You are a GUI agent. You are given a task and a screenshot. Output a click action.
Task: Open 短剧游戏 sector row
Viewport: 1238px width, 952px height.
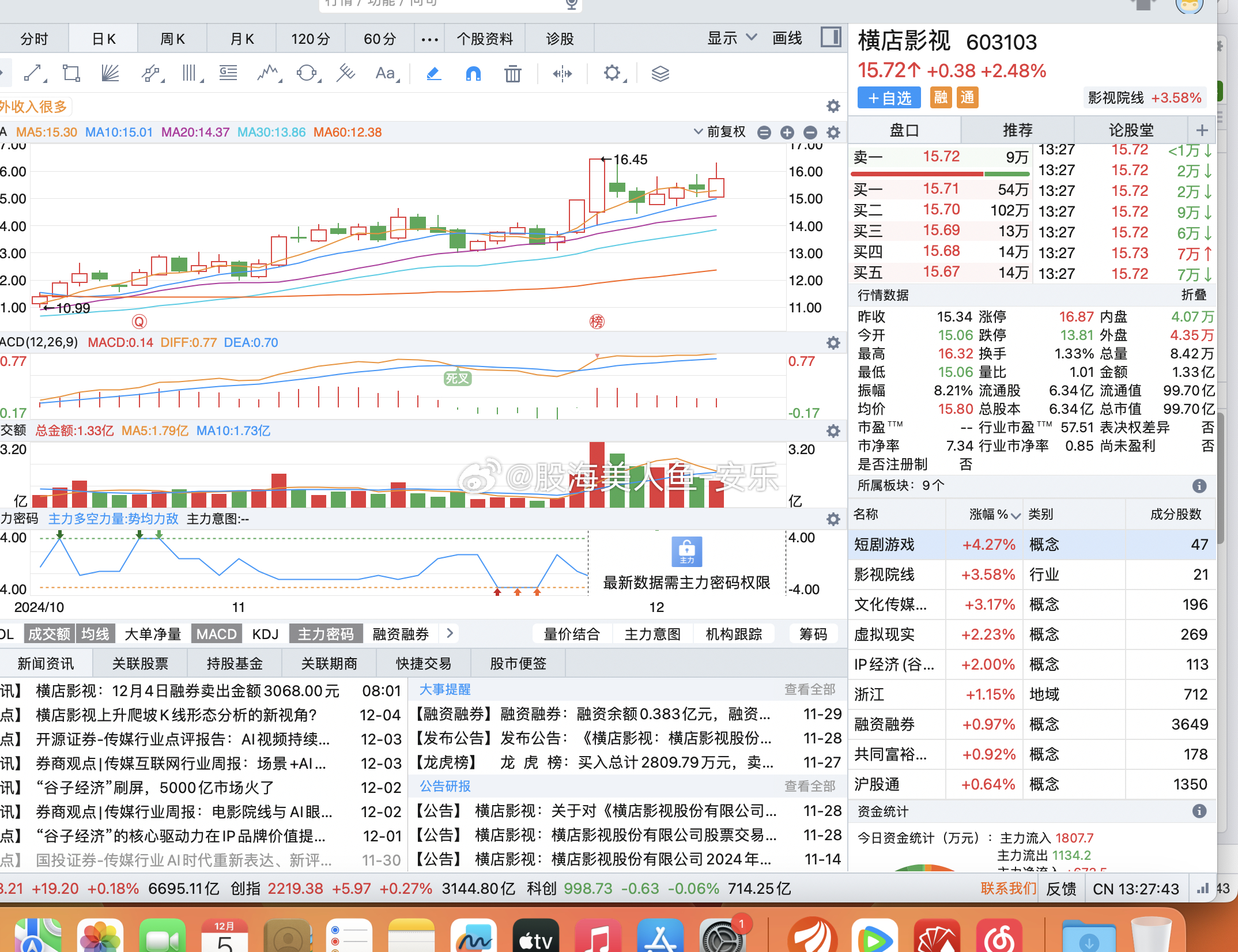[x=1032, y=545]
